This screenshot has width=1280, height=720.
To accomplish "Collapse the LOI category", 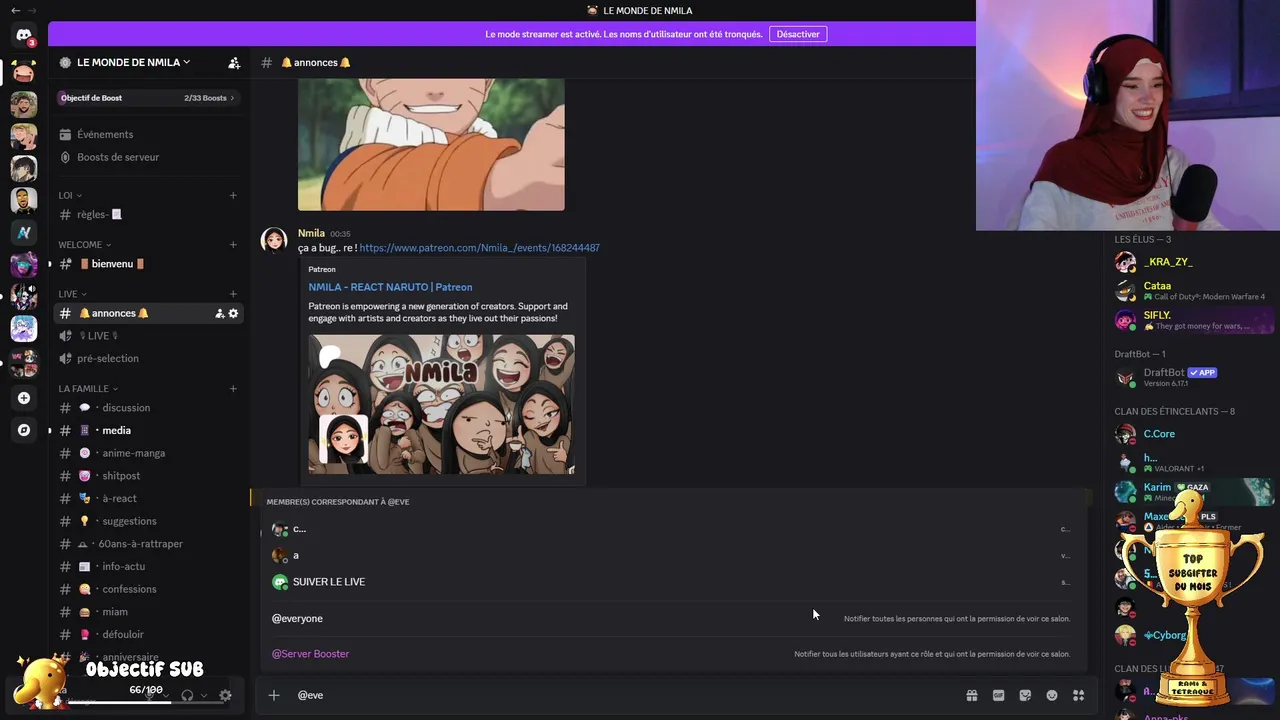I will (70, 195).
